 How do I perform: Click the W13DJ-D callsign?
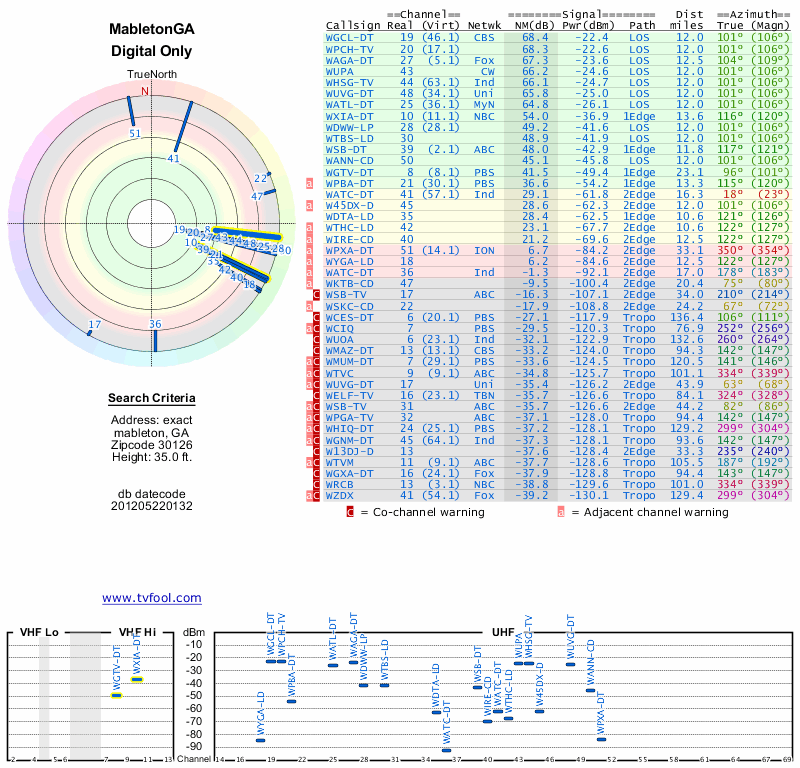pyautogui.click(x=349, y=452)
